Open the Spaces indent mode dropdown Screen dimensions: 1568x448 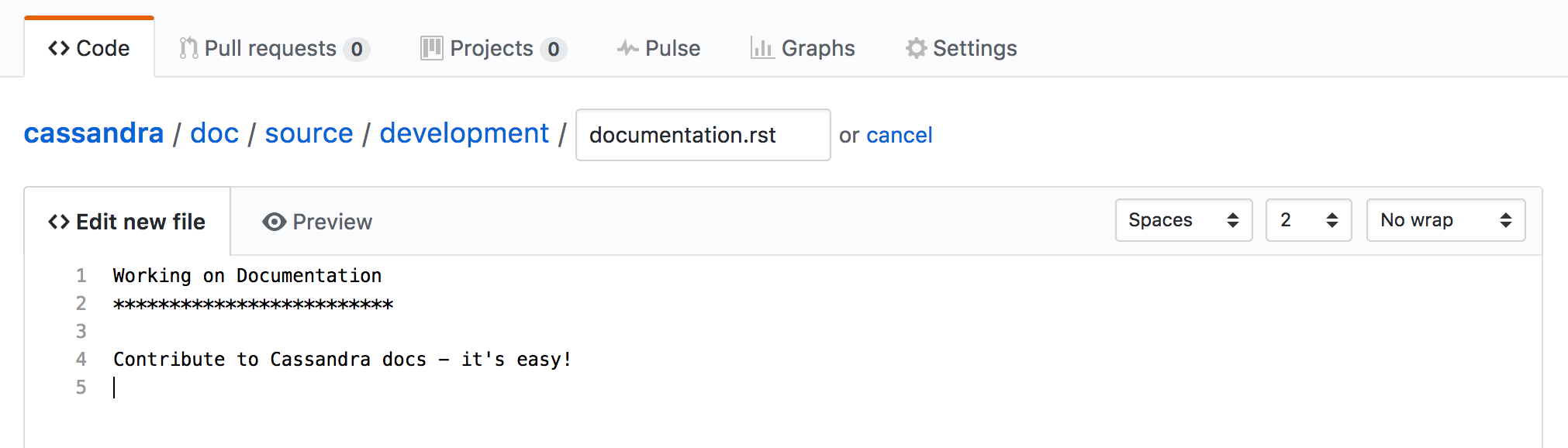point(1183,220)
